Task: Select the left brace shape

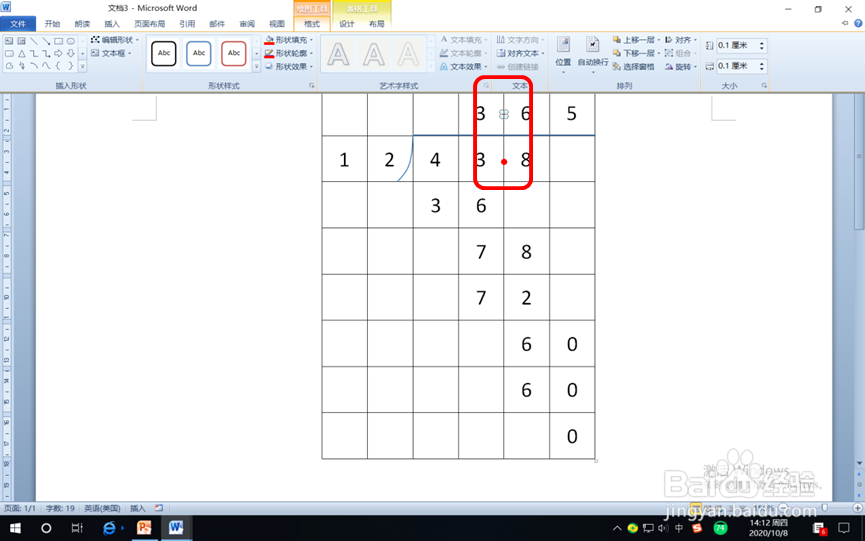Action: 58,66
